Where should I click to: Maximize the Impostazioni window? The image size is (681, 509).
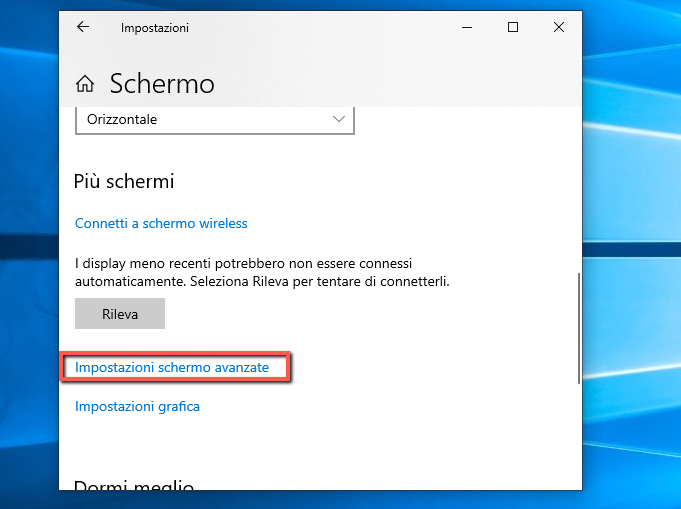(x=512, y=28)
